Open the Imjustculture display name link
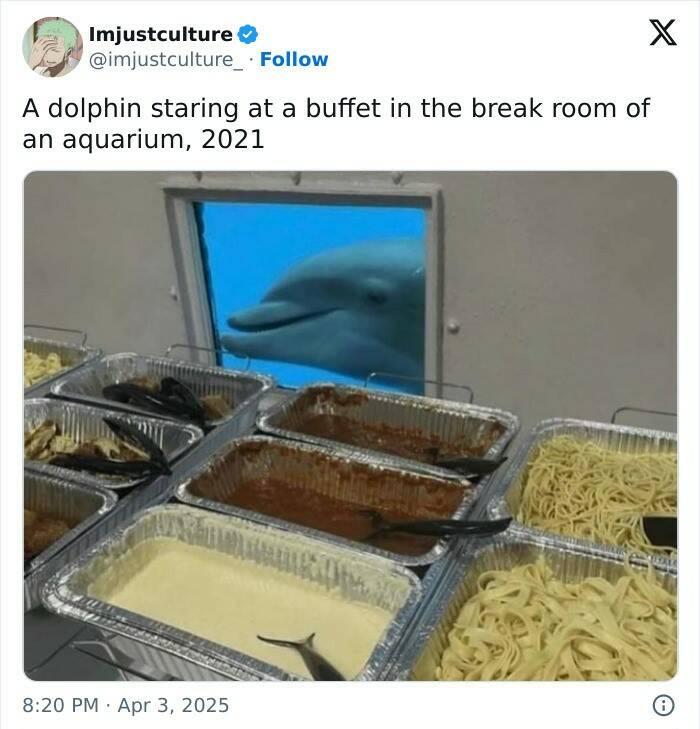 coord(161,34)
